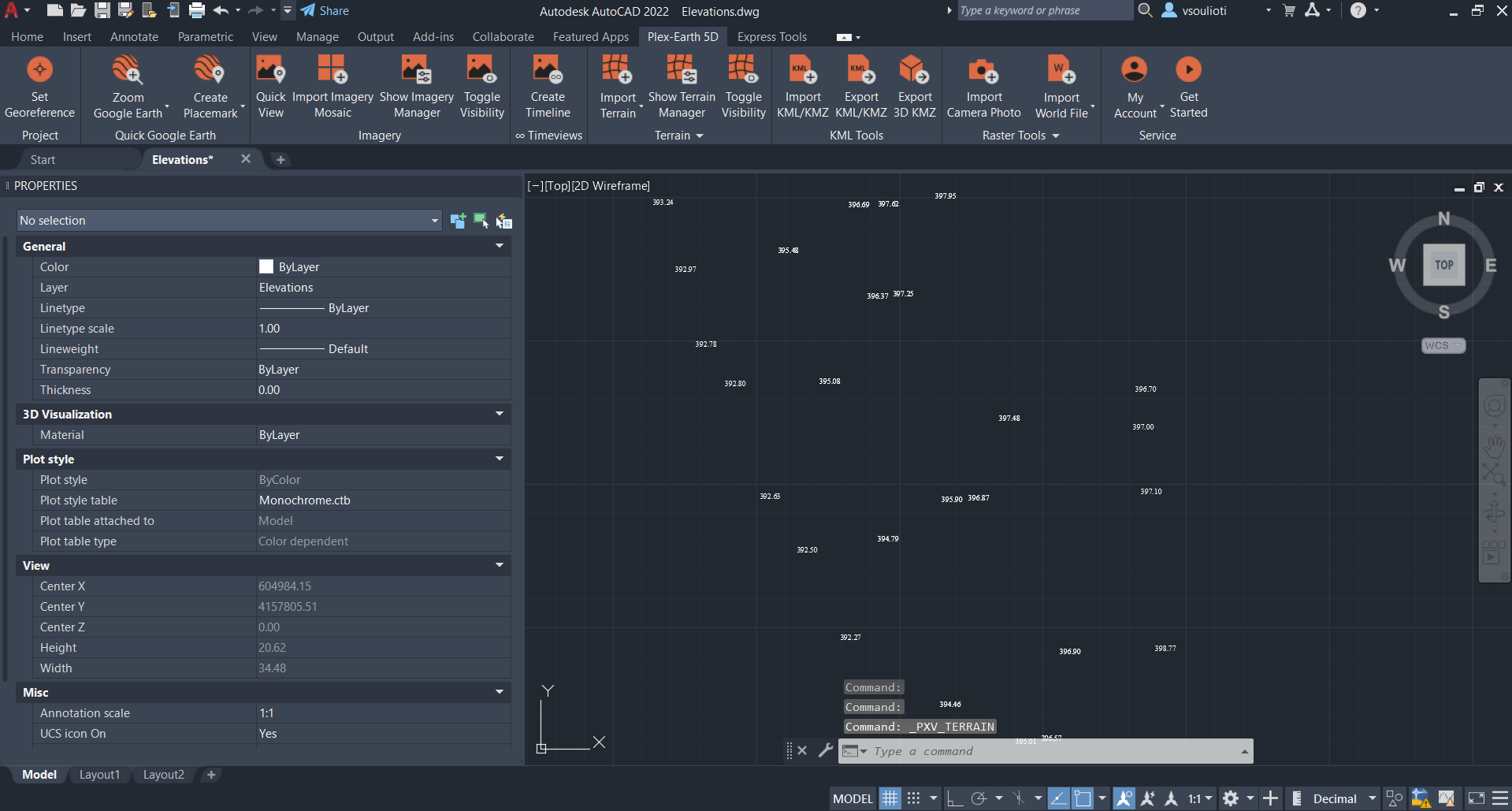Image resolution: width=1512 pixels, height=811 pixels.
Task: Click the vsoulioti account name
Action: (x=1204, y=11)
